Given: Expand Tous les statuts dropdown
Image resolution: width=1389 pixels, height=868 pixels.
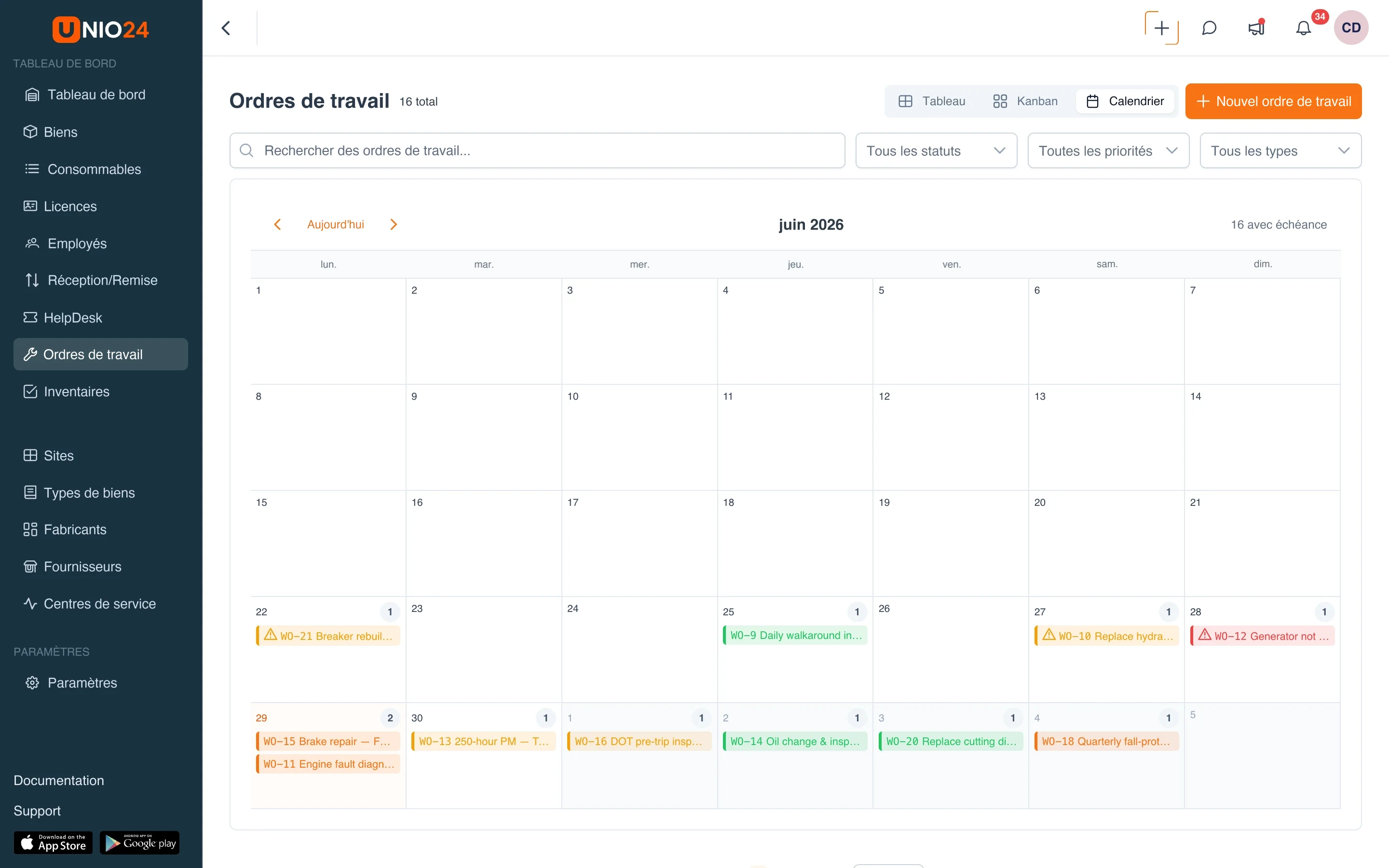Looking at the screenshot, I should 936,150.
